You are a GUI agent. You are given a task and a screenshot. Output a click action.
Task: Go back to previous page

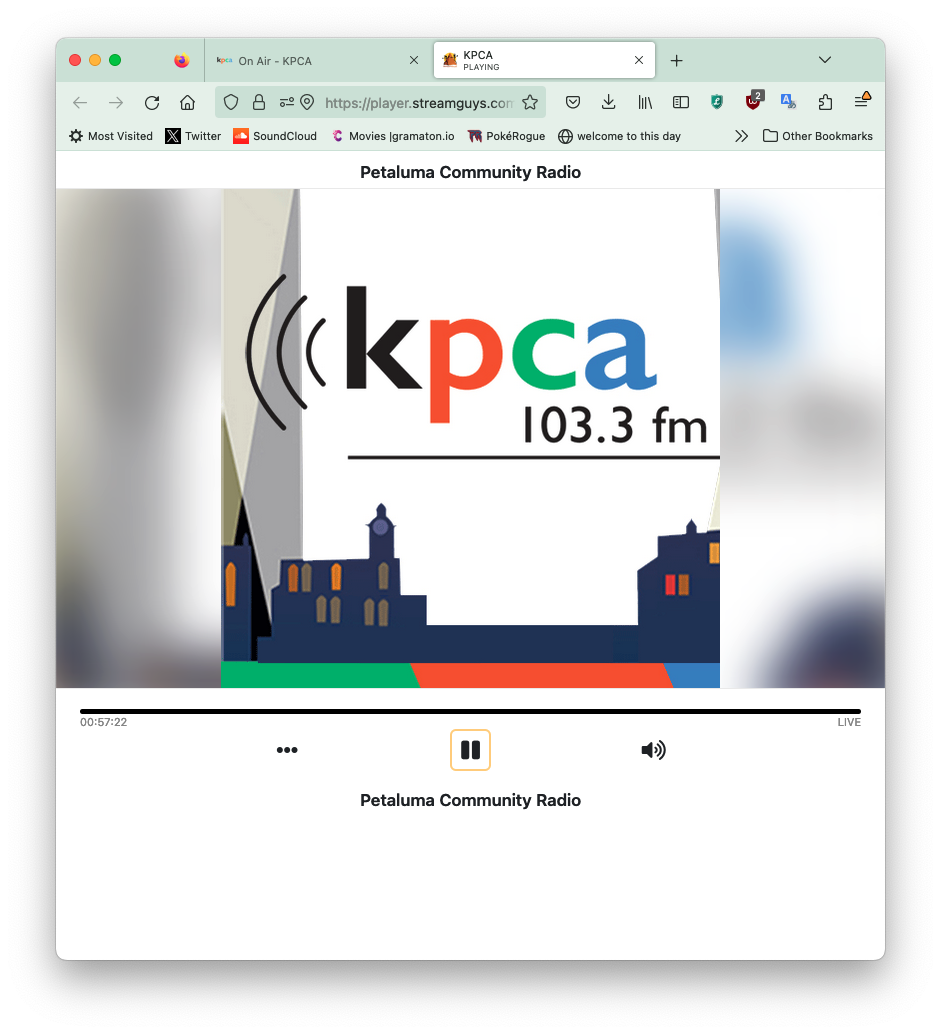coord(80,102)
